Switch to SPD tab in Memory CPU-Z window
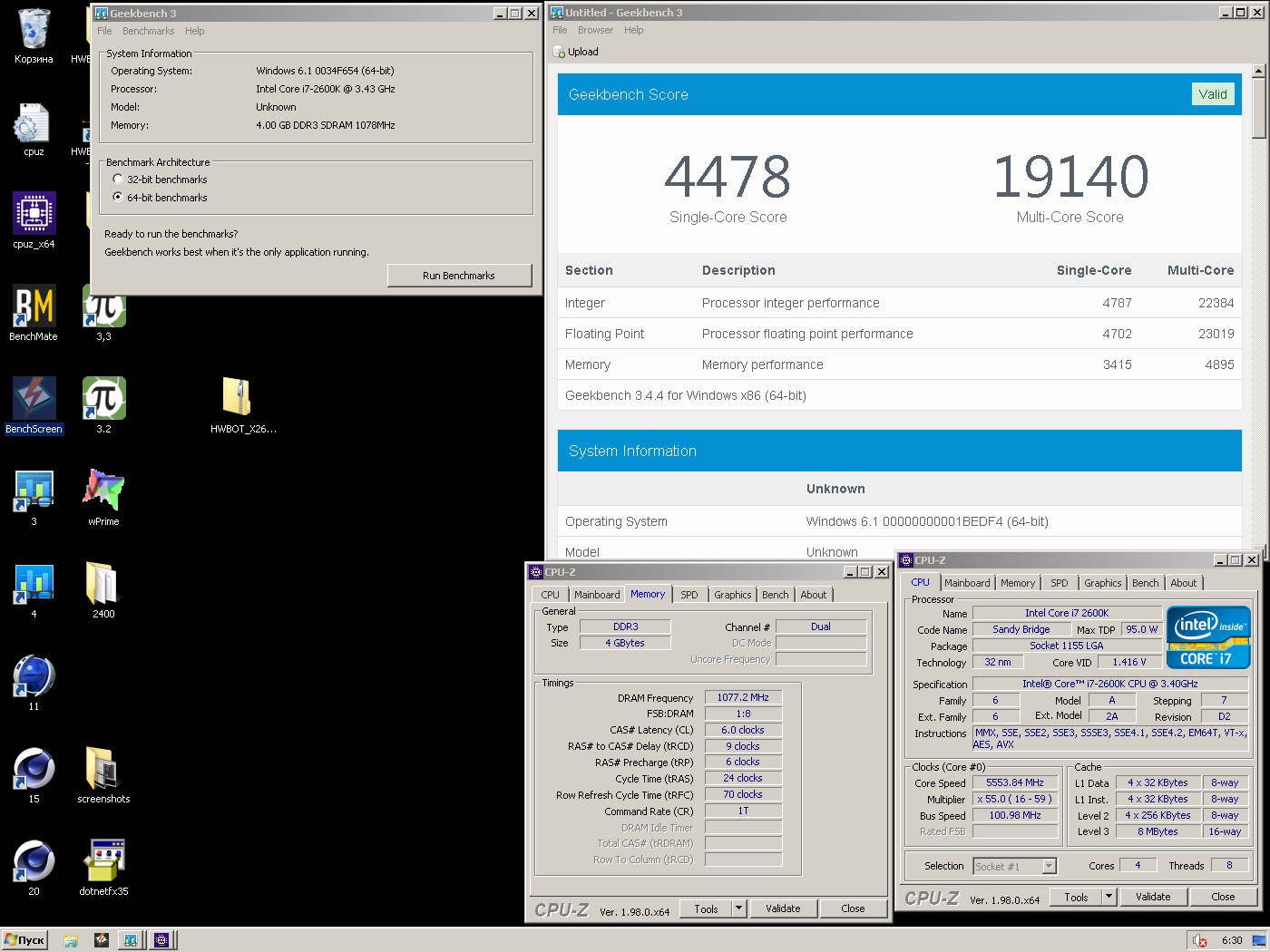 pyautogui.click(x=689, y=595)
